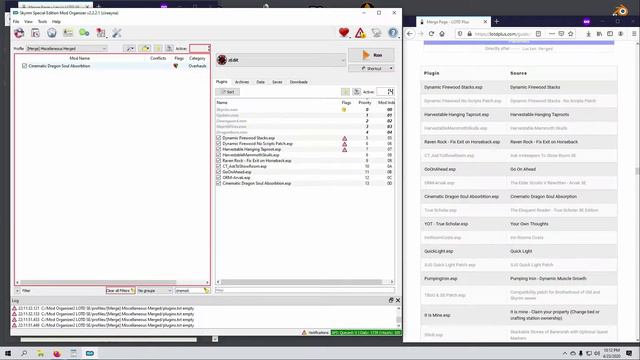This screenshot has width=640, height=360.
Task: Switch to the Archives tab
Action: [x=242, y=82]
